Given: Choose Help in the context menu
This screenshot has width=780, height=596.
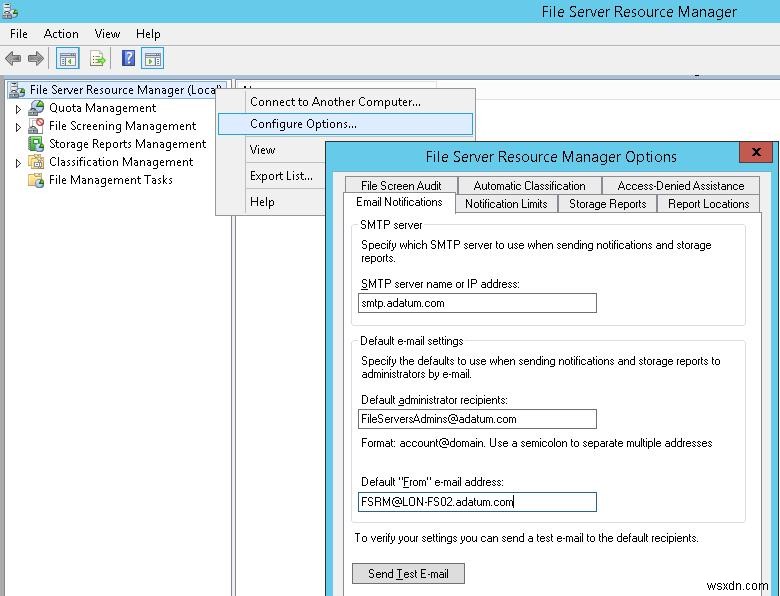Looking at the screenshot, I should (x=272, y=201).
